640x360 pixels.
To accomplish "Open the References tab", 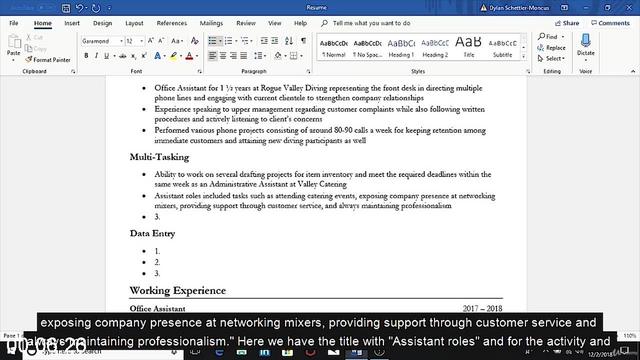I will click(x=172, y=23).
